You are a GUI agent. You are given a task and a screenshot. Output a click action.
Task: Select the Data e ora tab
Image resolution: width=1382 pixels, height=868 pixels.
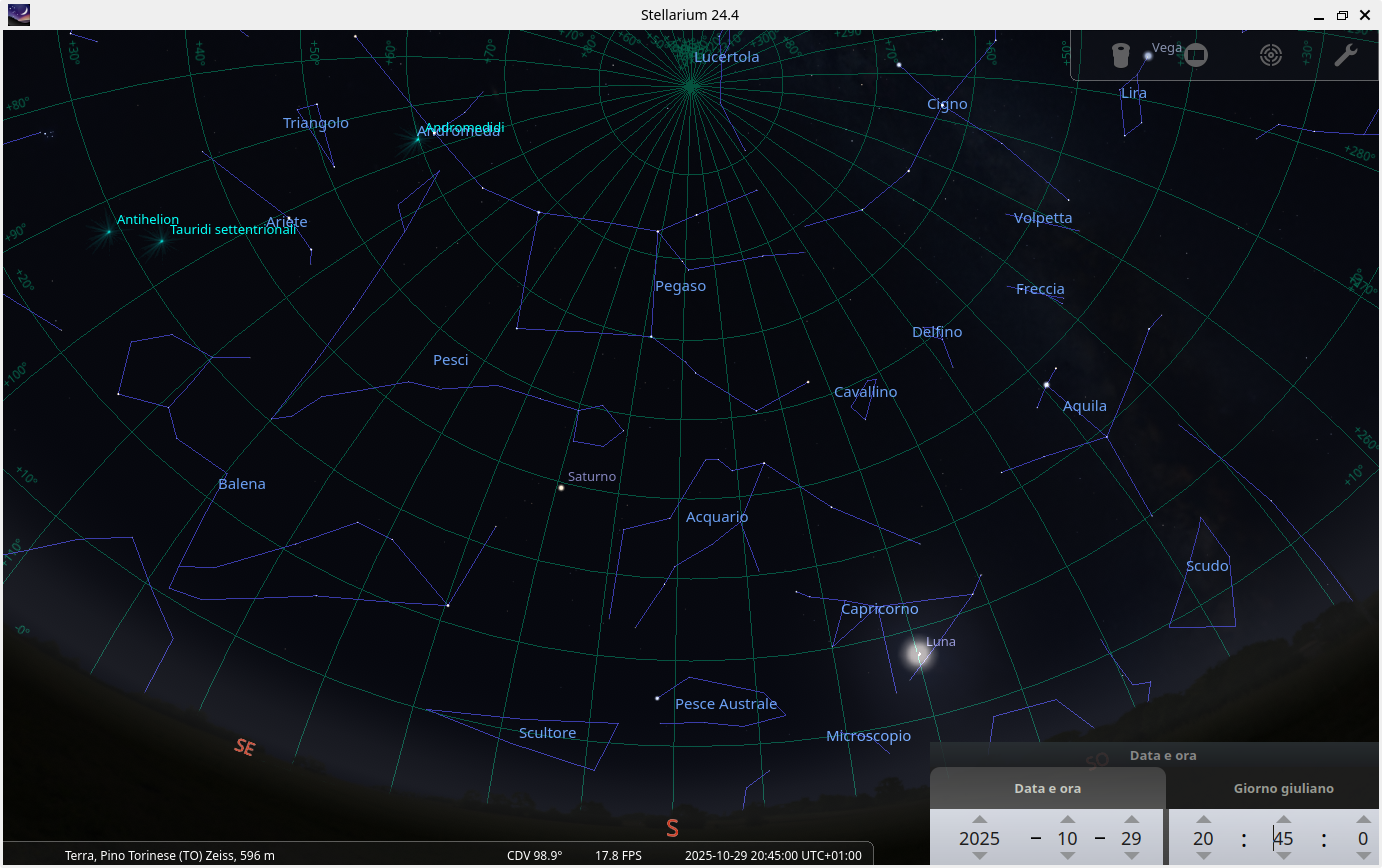(x=1047, y=788)
